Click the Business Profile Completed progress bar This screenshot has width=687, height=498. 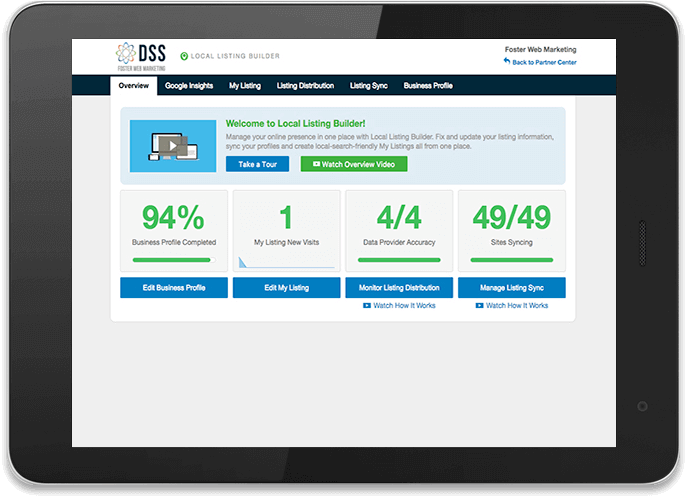pyautogui.click(x=173, y=260)
